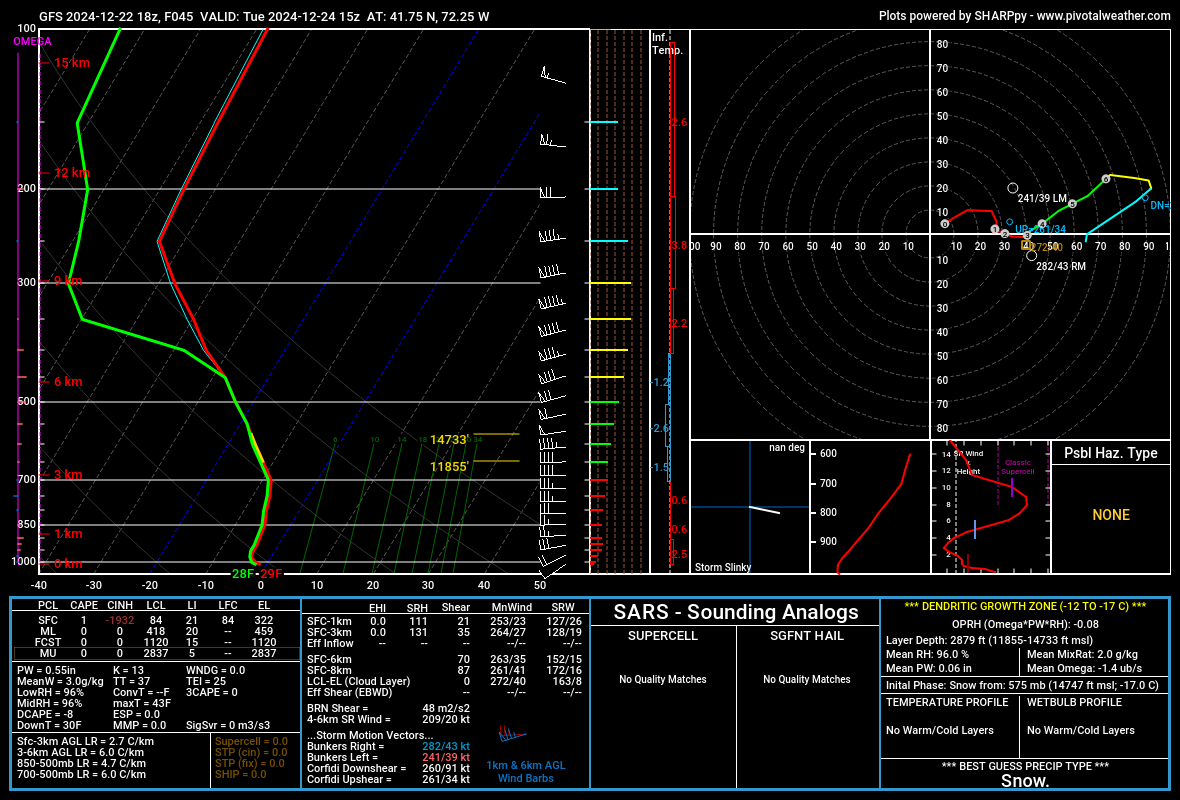Click the 1km & 6km wind barbs icon
Viewport: 1180px width, 800px height.
click(512, 733)
